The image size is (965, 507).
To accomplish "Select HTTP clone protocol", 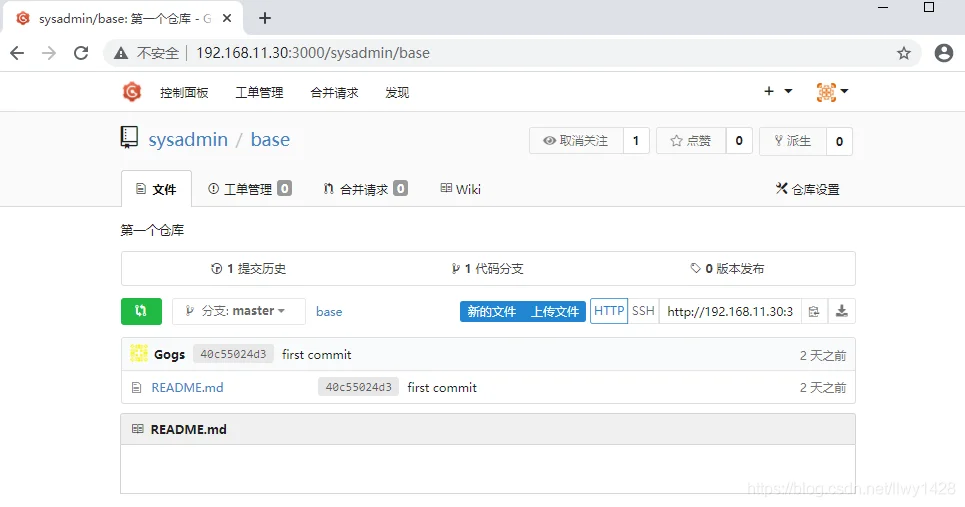I will tap(609, 311).
